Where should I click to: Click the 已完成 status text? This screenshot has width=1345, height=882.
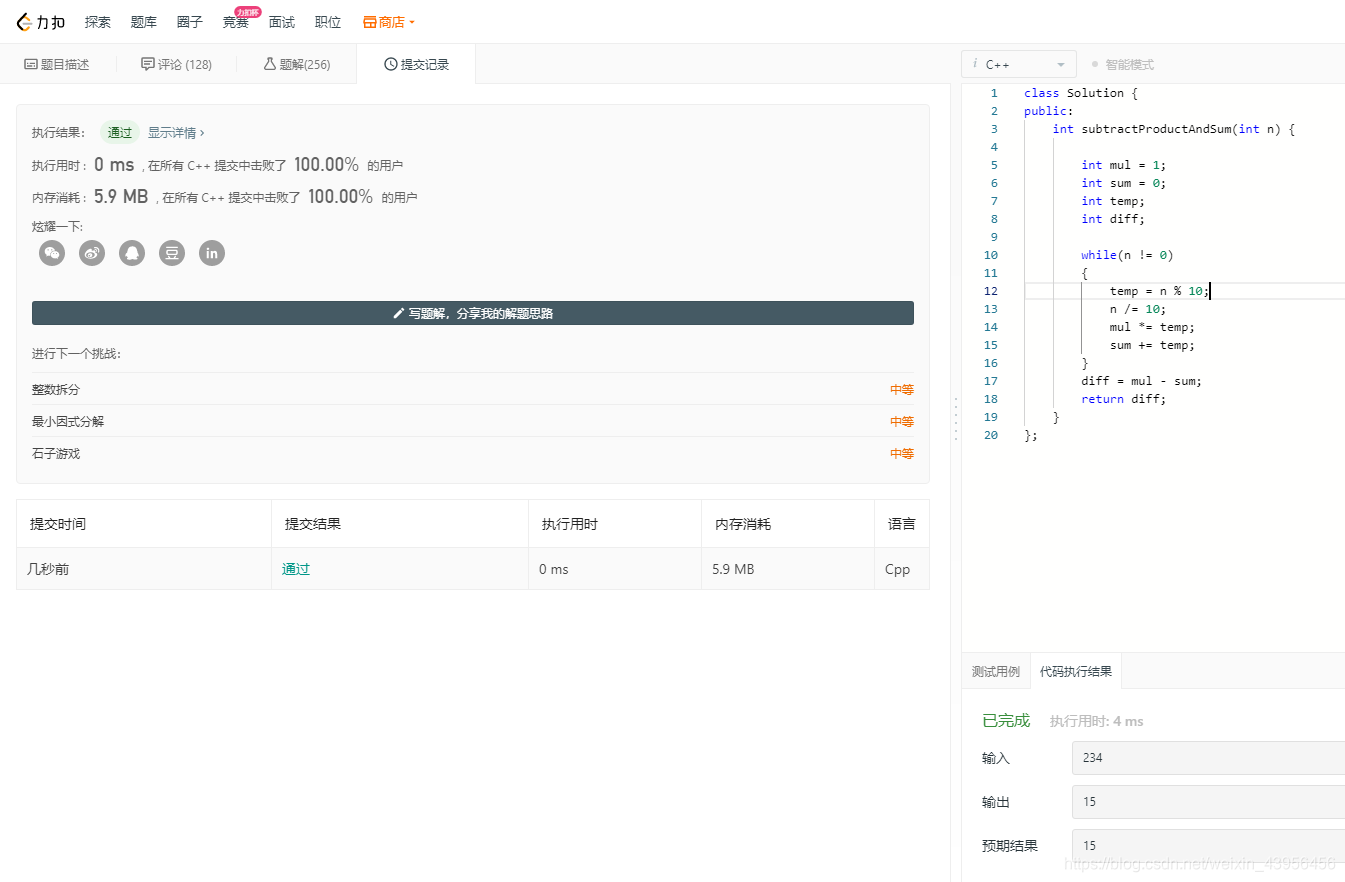[x=1006, y=721]
